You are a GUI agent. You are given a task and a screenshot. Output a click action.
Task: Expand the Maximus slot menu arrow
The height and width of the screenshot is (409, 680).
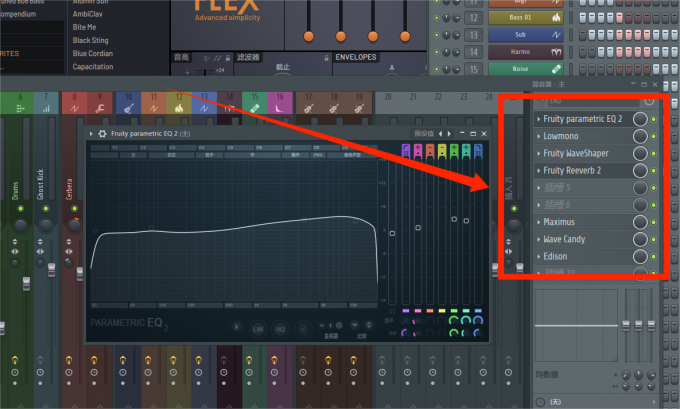(539, 222)
